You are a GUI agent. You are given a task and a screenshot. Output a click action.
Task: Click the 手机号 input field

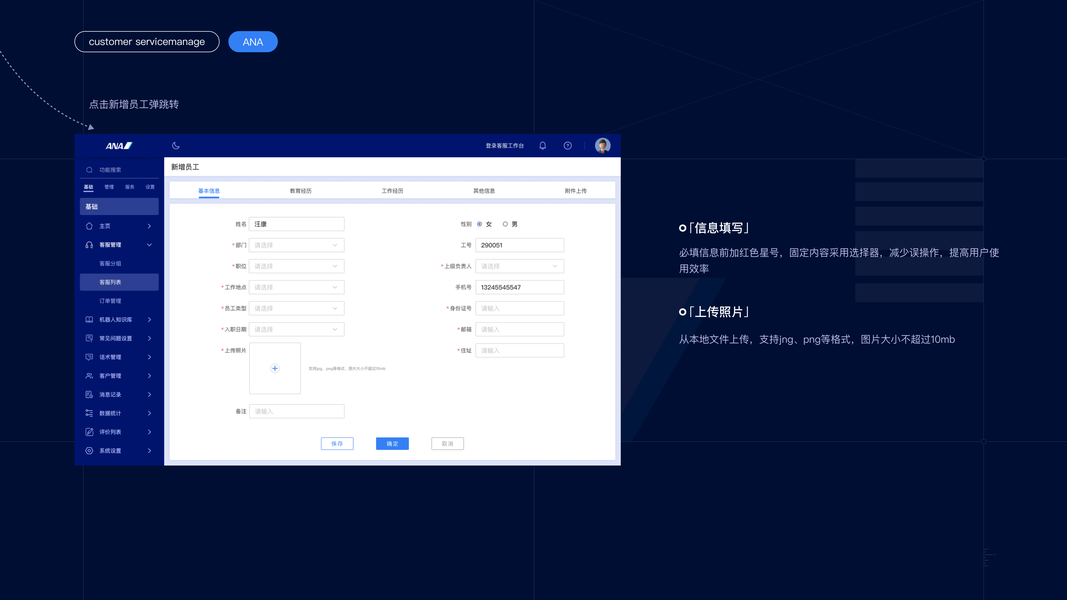[520, 287]
